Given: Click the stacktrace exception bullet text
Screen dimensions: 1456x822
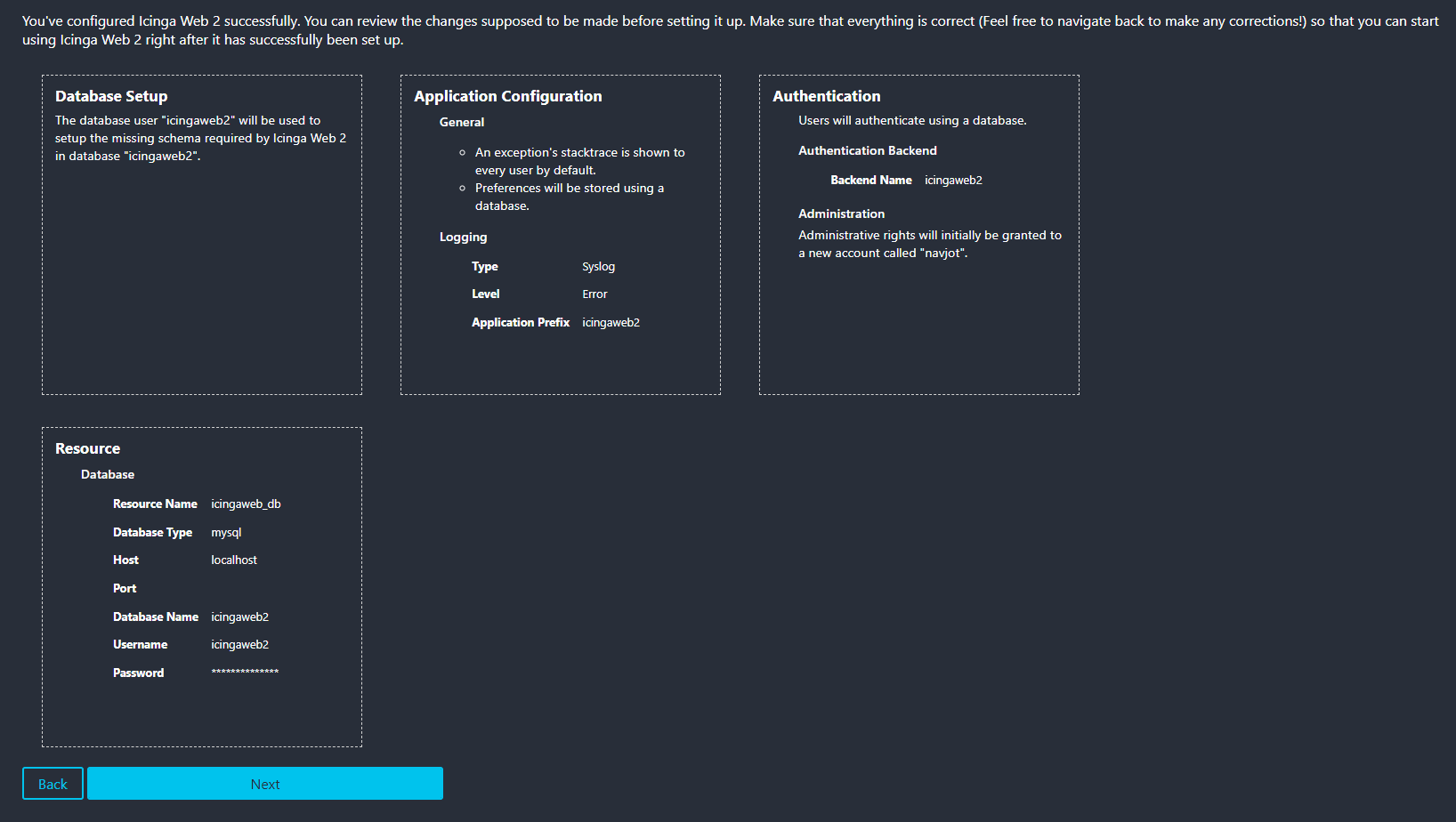Looking at the screenshot, I should click(x=579, y=161).
